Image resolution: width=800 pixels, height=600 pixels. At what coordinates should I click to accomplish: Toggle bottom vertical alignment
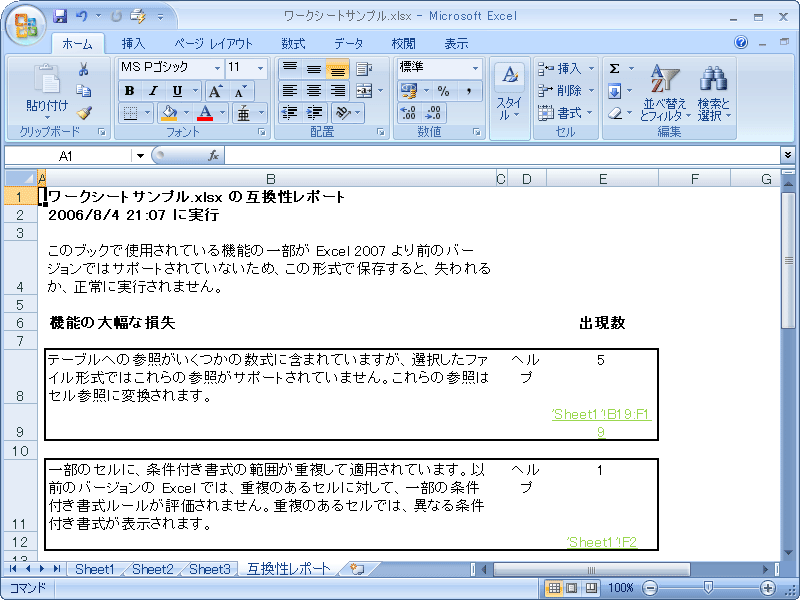(338, 68)
